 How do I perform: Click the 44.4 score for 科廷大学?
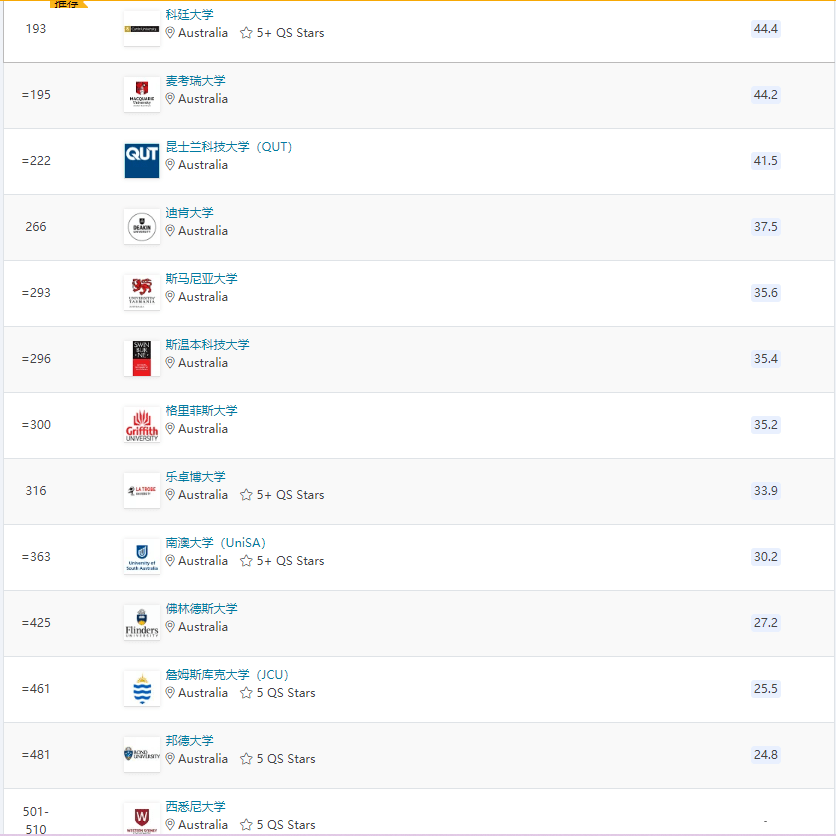tap(766, 29)
